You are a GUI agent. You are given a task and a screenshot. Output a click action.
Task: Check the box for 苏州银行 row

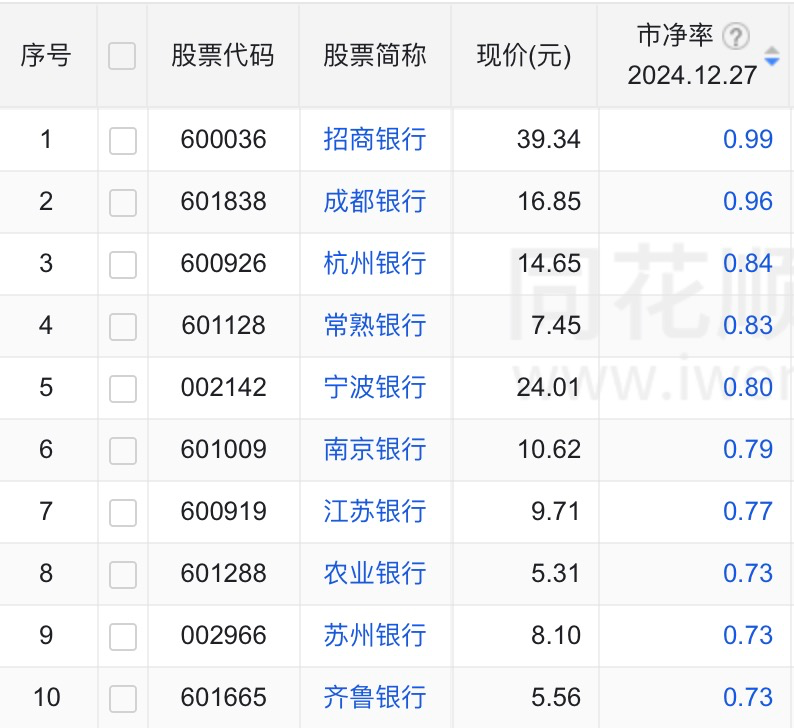pos(123,636)
